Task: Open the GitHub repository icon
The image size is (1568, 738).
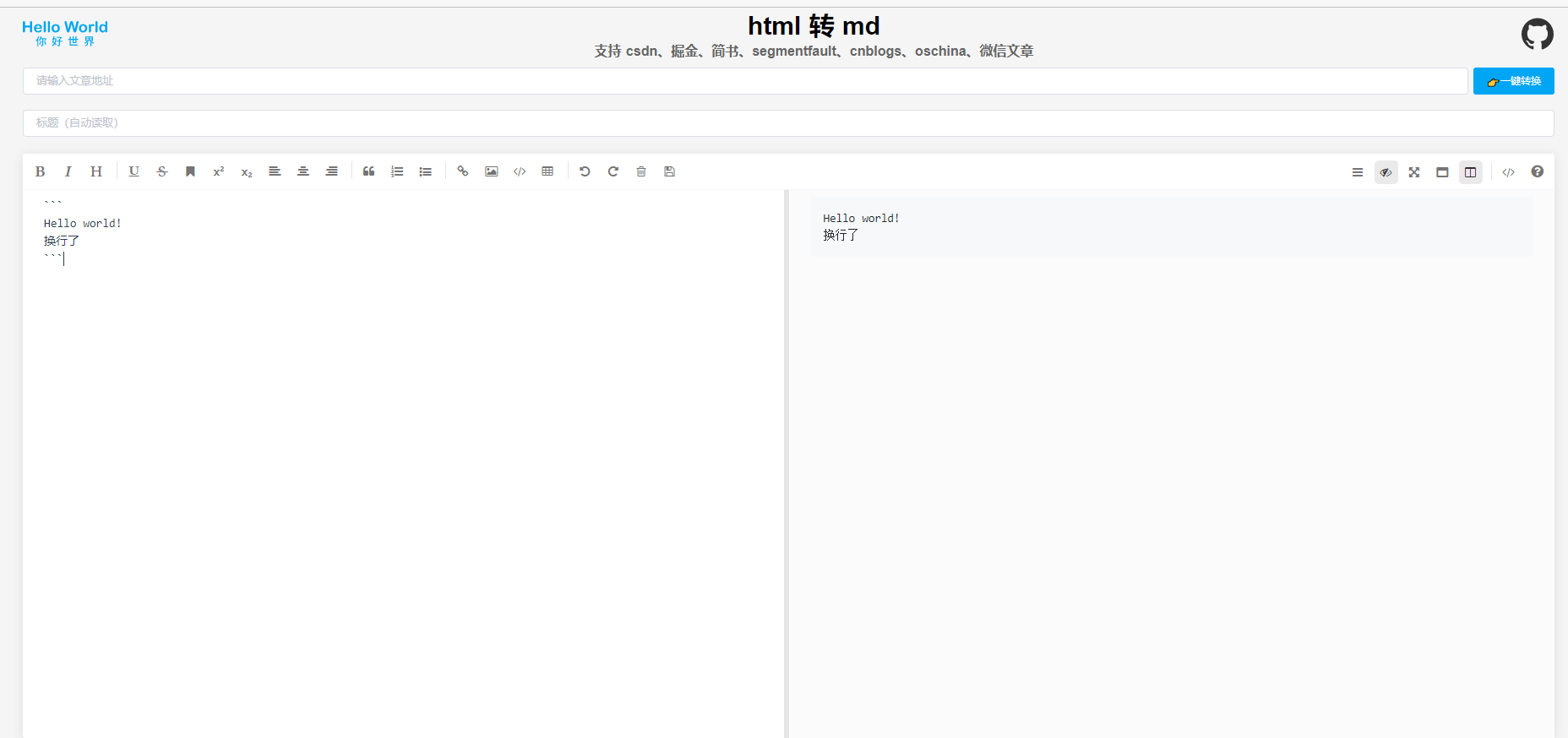Action: pos(1538,34)
